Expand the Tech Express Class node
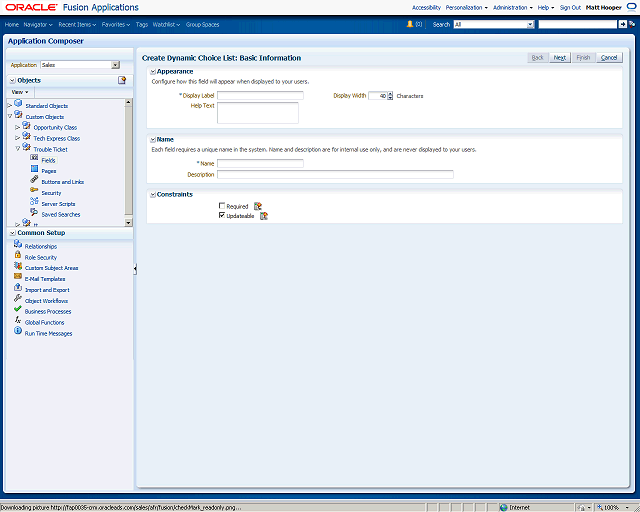640x512 pixels. click(18, 138)
